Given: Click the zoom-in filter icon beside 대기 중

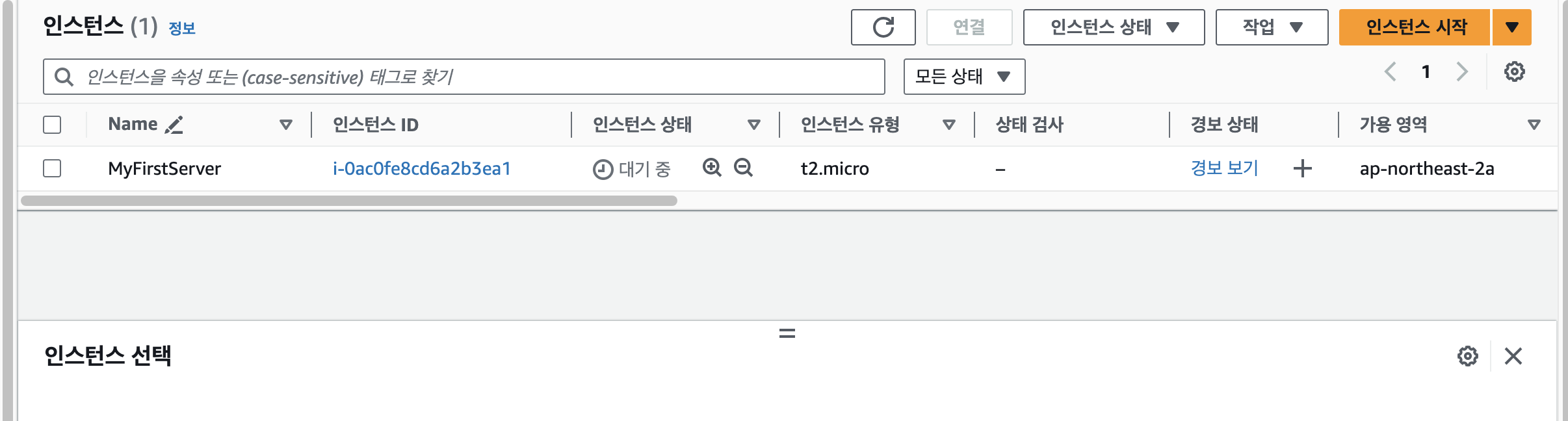Looking at the screenshot, I should [x=712, y=168].
